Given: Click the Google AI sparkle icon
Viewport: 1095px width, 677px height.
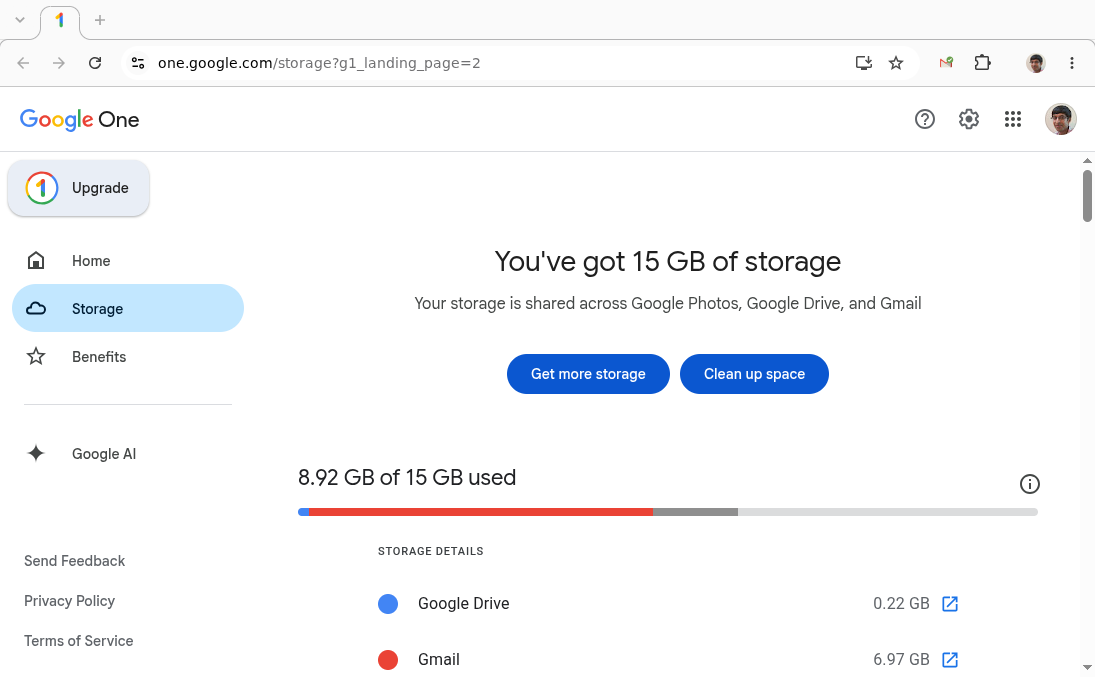Looking at the screenshot, I should coord(36,453).
